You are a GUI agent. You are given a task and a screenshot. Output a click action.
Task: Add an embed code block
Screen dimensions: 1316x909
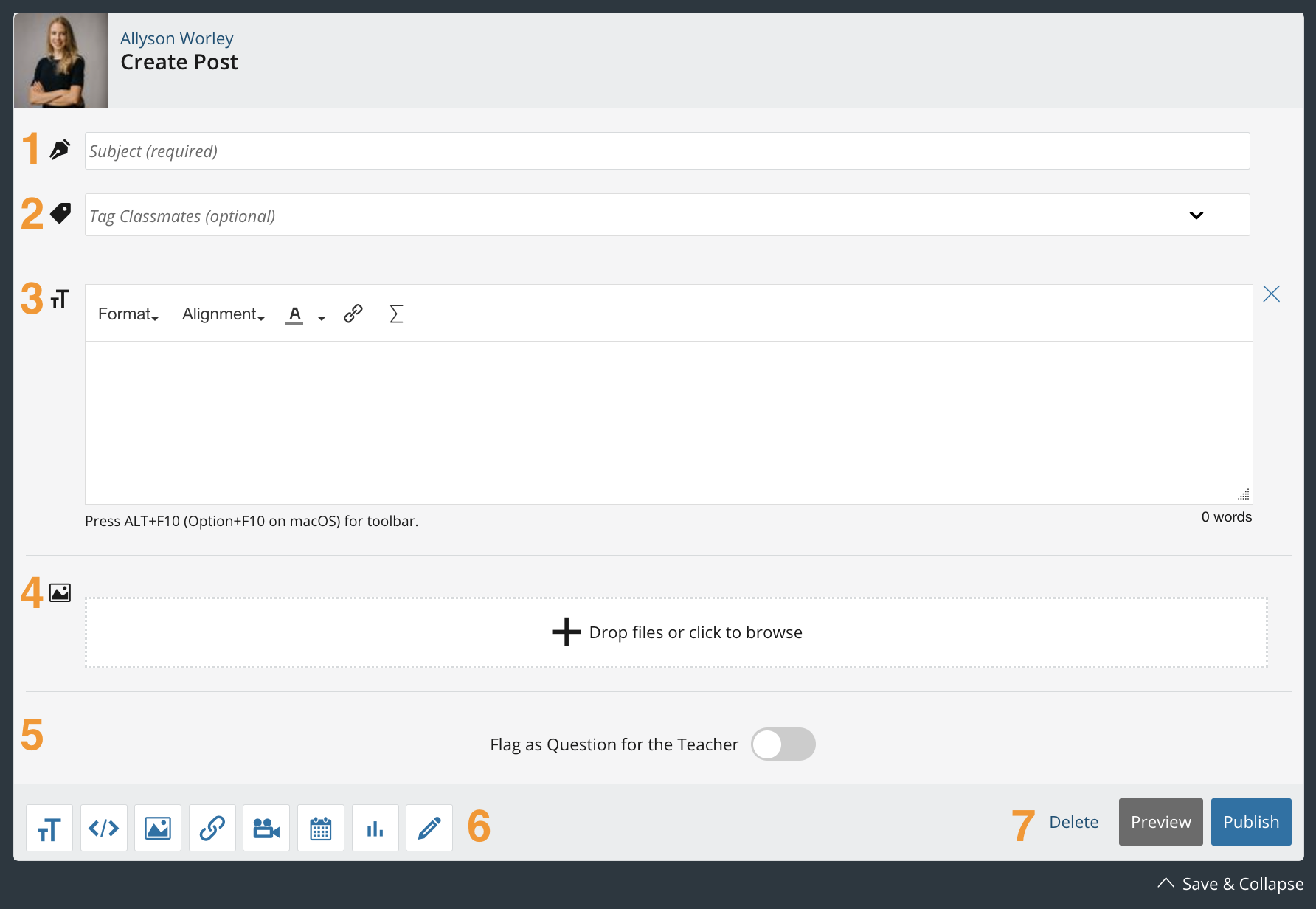coord(104,828)
